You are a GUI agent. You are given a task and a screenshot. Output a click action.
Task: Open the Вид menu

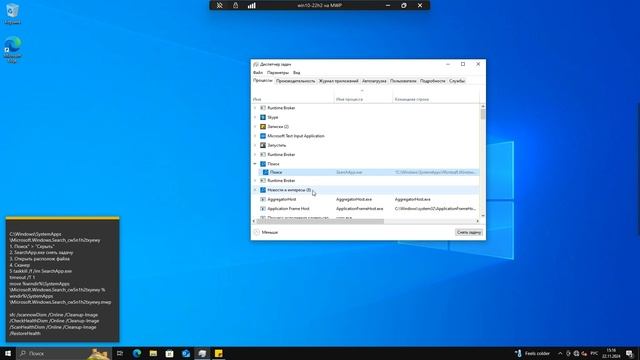pos(296,73)
